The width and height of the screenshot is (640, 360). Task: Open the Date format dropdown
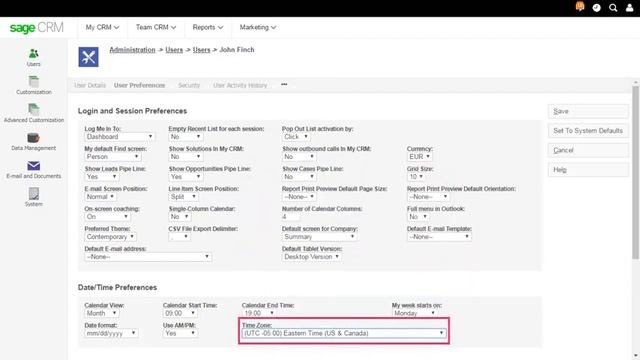[111, 333]
